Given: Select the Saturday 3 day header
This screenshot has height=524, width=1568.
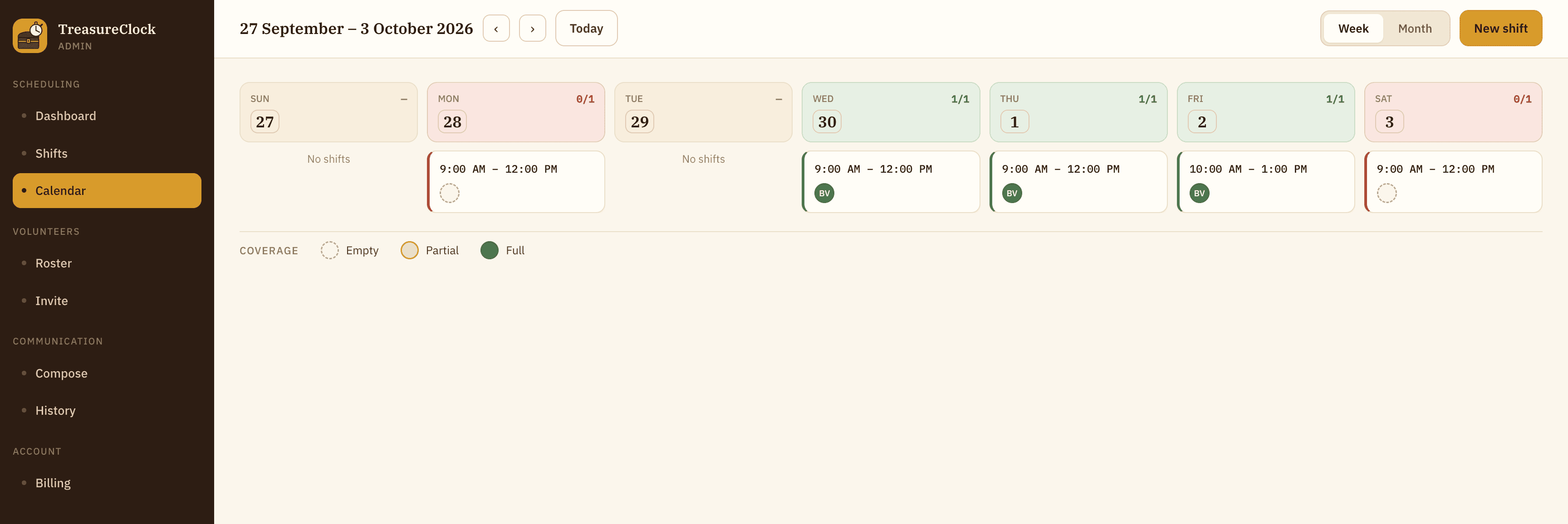Looking at the screenshot, I should (1454, 112).
